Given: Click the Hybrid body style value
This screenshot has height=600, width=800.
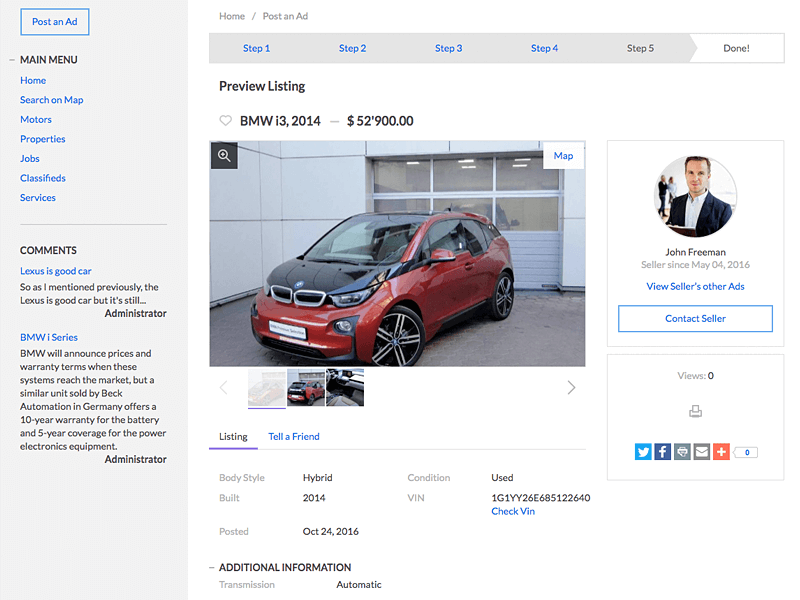Looking at the screenshot, I should click(x=317, y=478).
